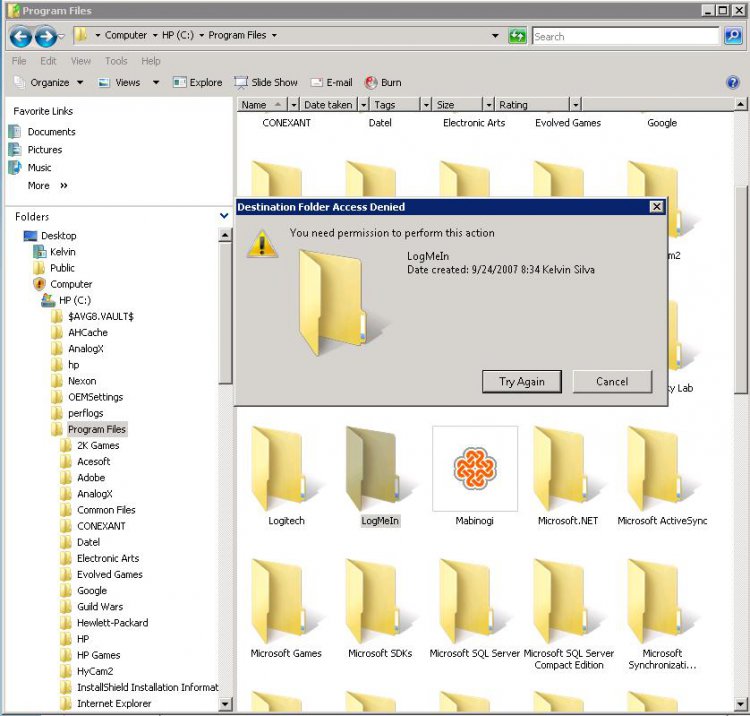
Task: Open the Help menu
Action: (151, 61)
